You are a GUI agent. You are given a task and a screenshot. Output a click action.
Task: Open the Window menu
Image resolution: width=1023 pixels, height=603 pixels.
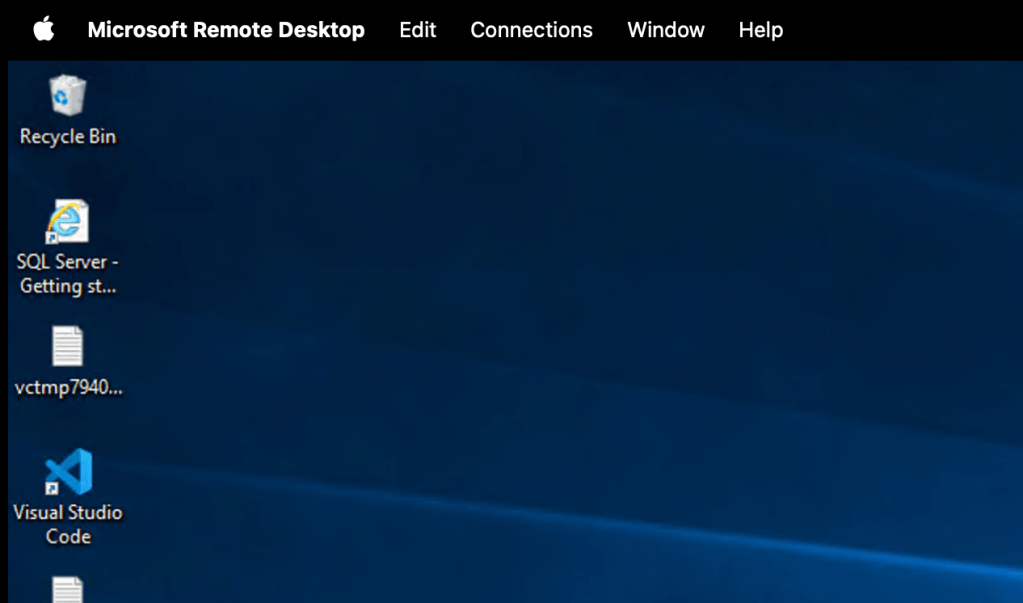coord(665,30)
